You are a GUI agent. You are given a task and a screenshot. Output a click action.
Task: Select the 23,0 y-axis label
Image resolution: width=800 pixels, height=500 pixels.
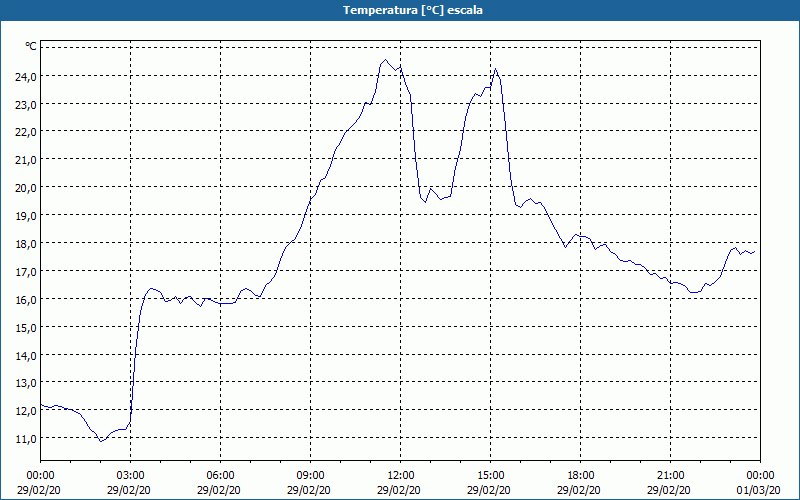coord(26,105)
